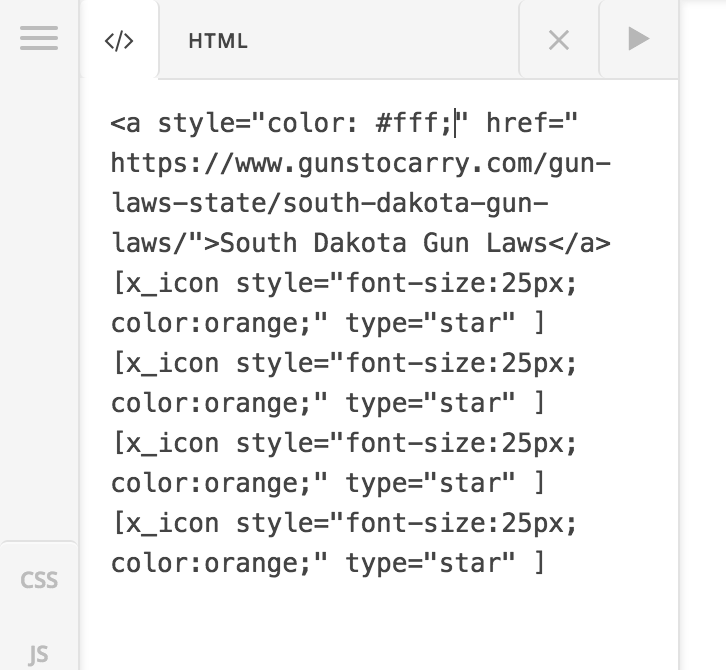Click the last color:orange type="star" line

tap(327, 563)
